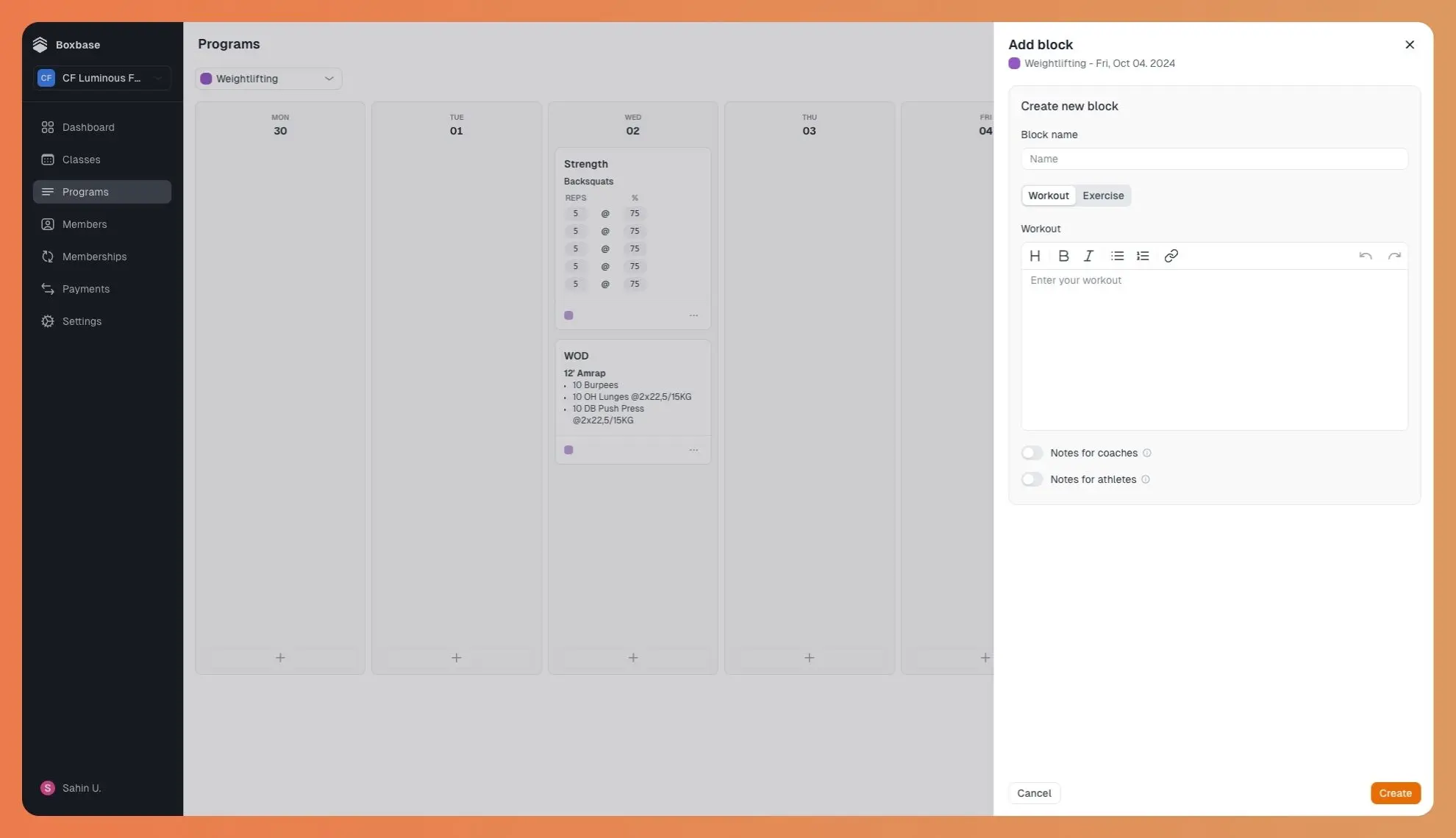This screenshot has height=838, width=1456.
Task: Click the numbered list icon
Action: pyautogui.click(x=1143, y=256)
